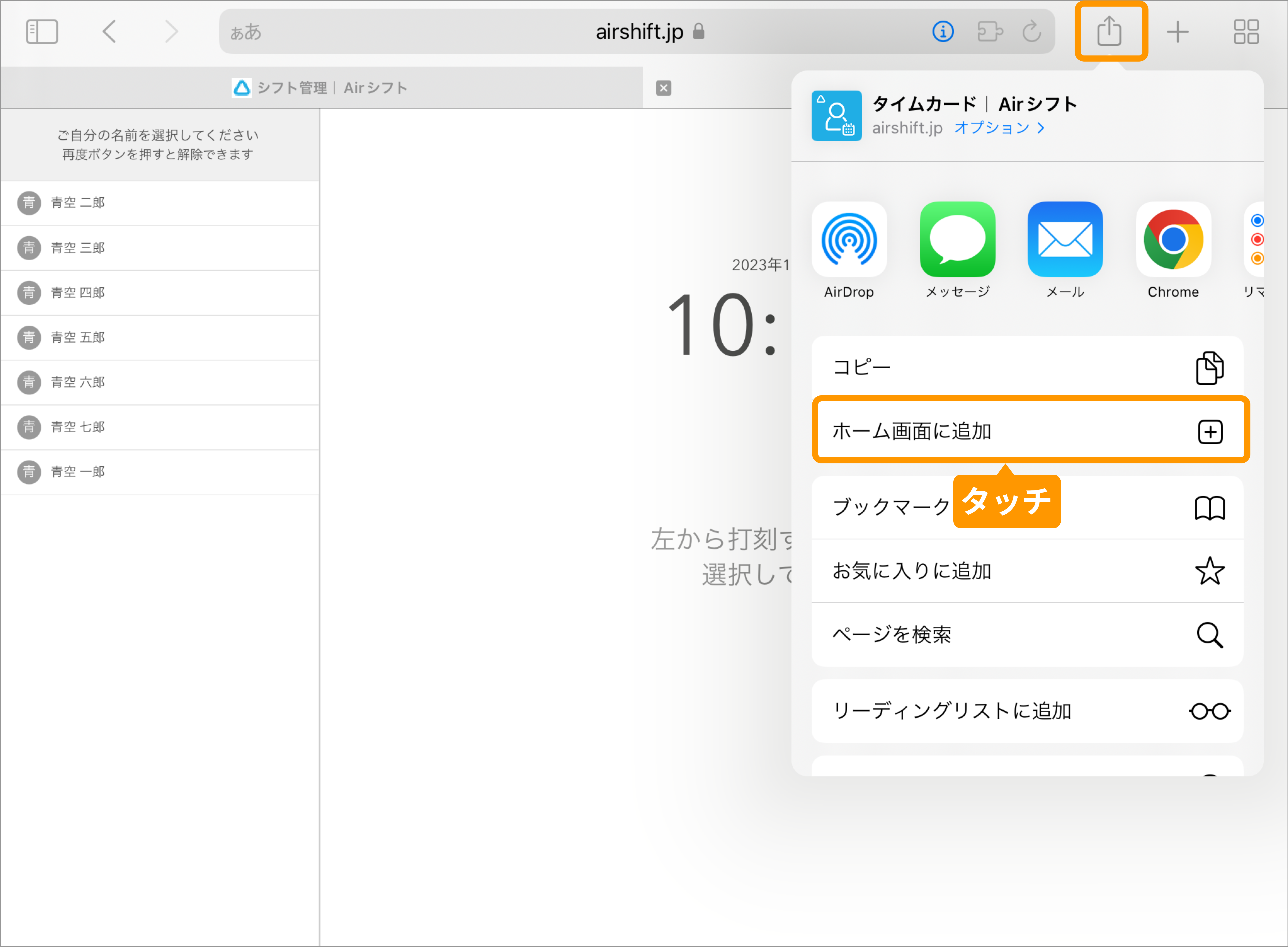
Task: Select employee 青空 四郎
Action: click(160, 293)
